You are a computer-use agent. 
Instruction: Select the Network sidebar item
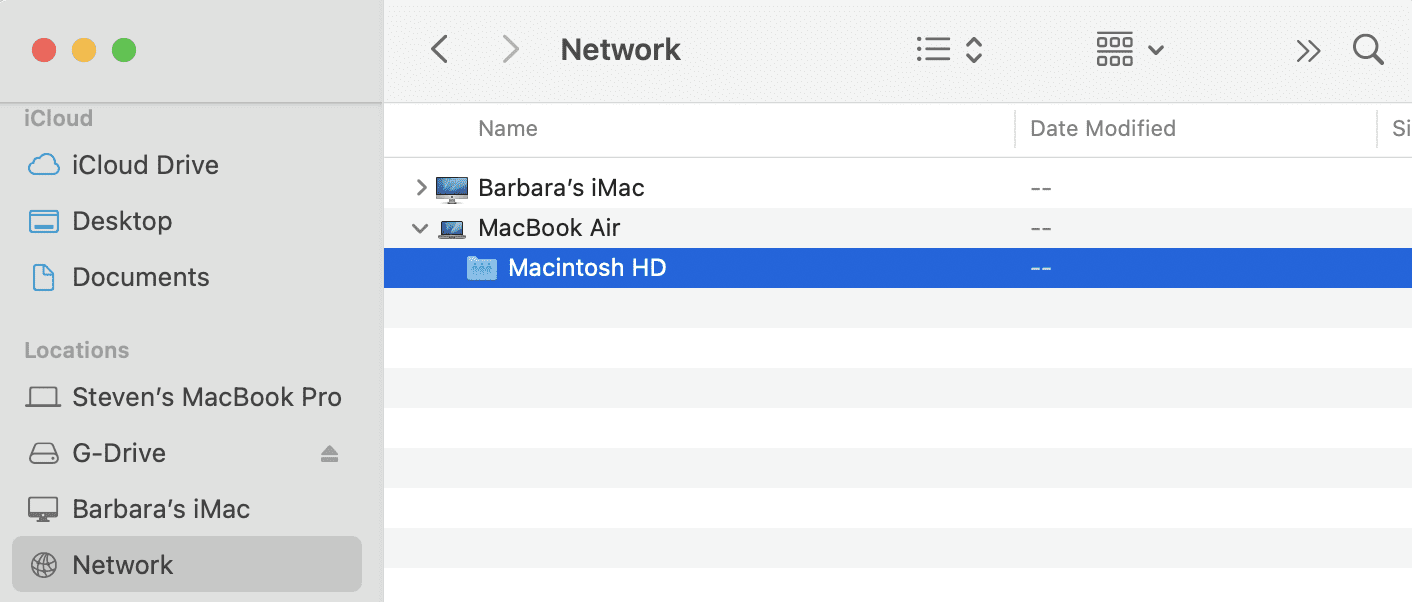coord(122,565)
